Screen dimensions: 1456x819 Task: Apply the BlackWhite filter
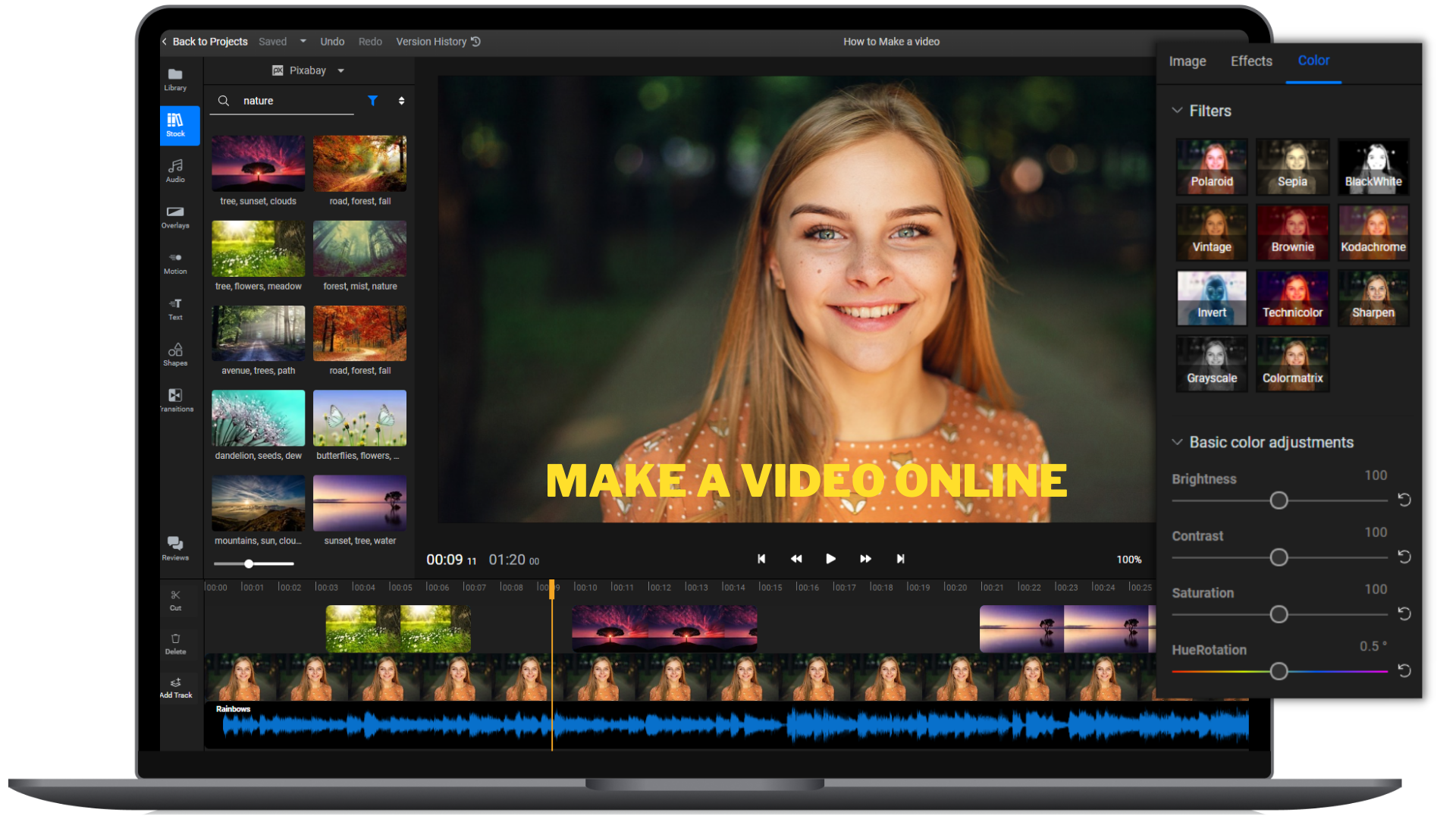pyautogui.click(x=1373, y=167)
